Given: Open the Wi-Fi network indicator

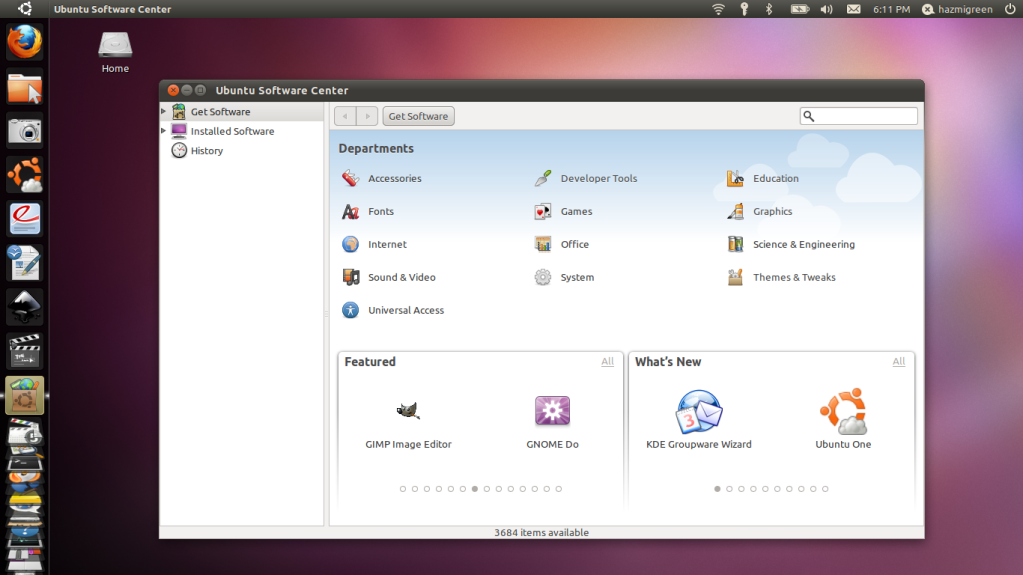Looking at the screenshot, I should [x=718, y=9].
